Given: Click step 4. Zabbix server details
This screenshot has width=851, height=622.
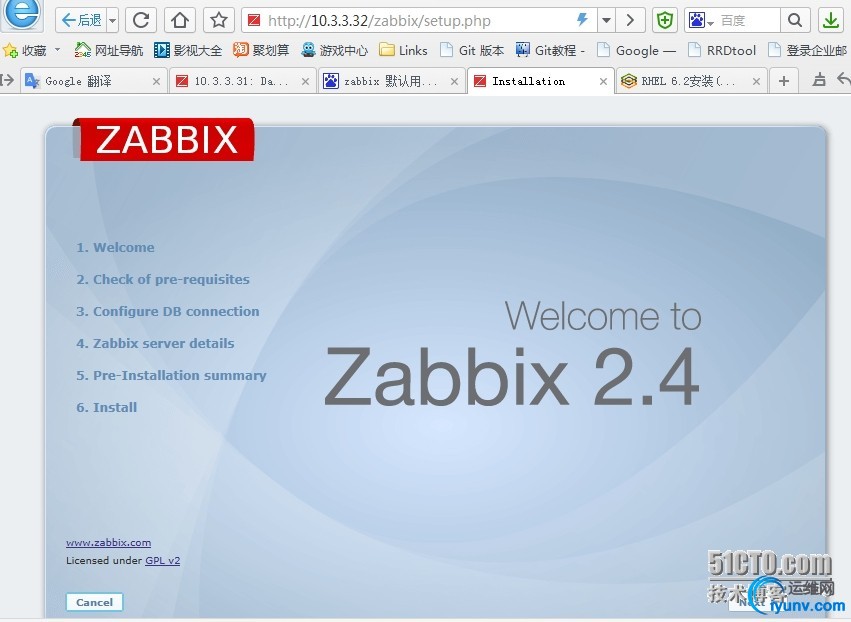Looking at the screenshot, I should [x=155, y=344].
